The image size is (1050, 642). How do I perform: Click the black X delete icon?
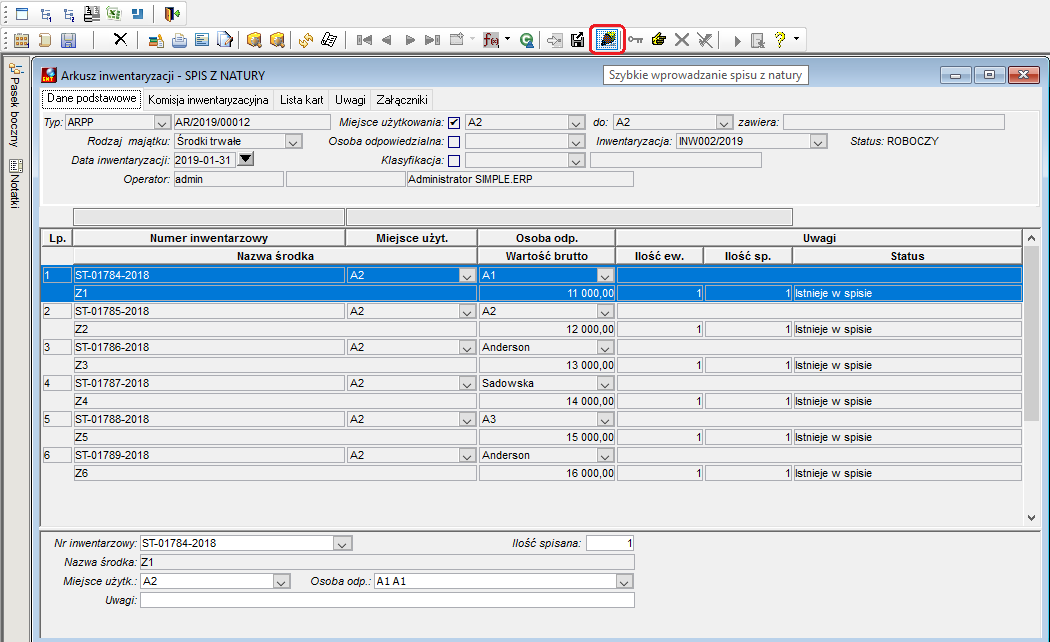(120, 39)
